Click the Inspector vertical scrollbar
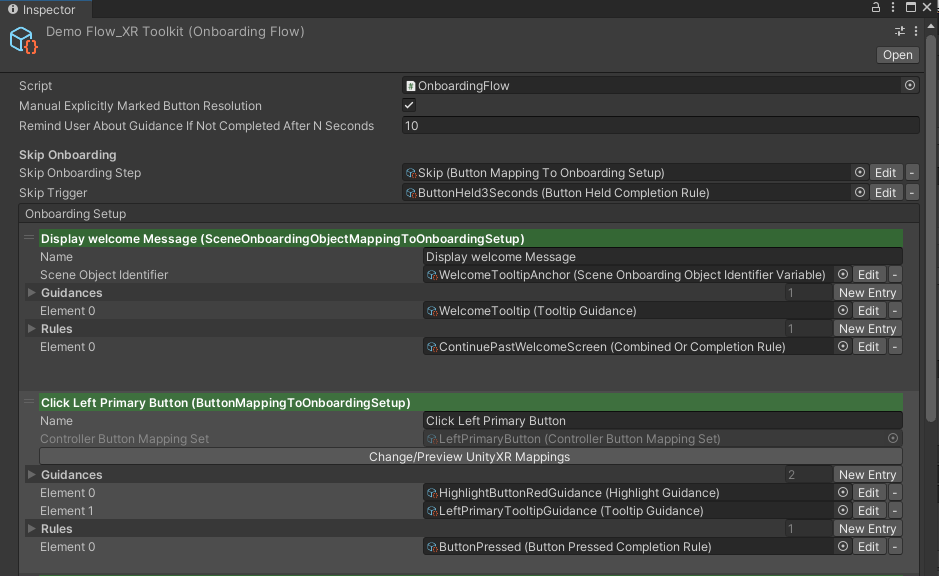Viewport: 939px width, 576px height. tap(931, 228)
